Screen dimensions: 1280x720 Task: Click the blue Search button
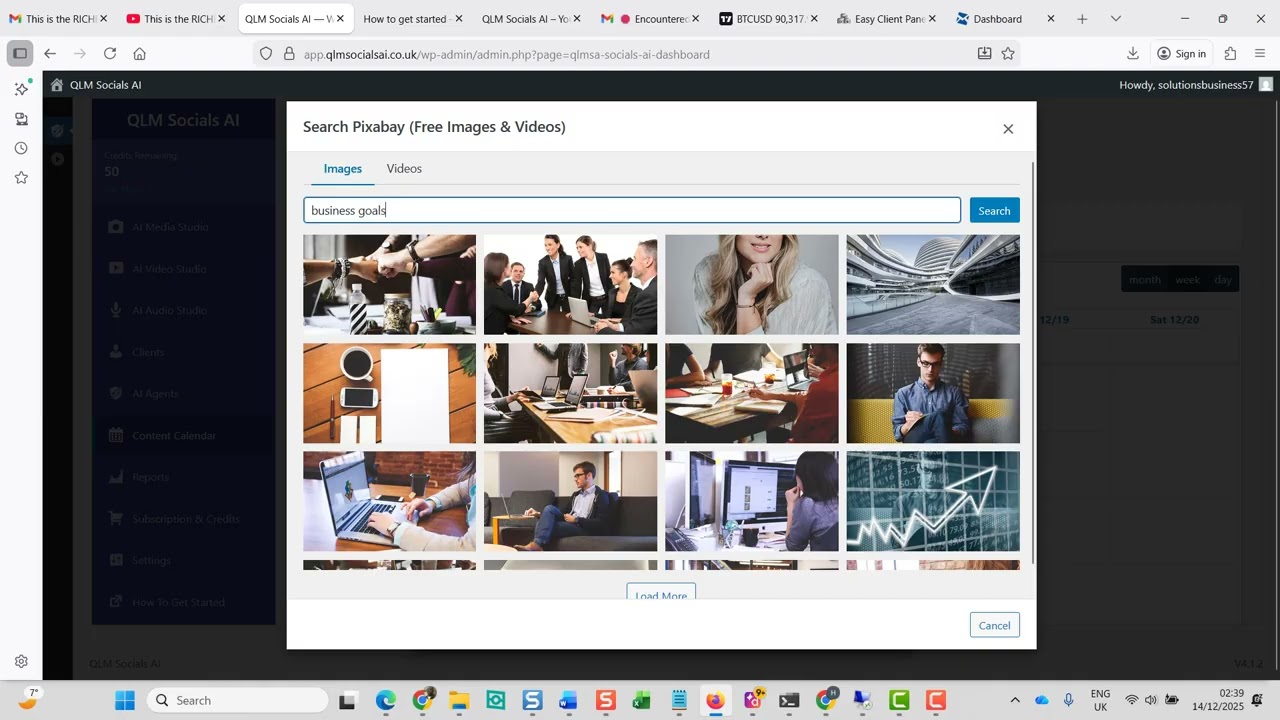tap(994, 210)
